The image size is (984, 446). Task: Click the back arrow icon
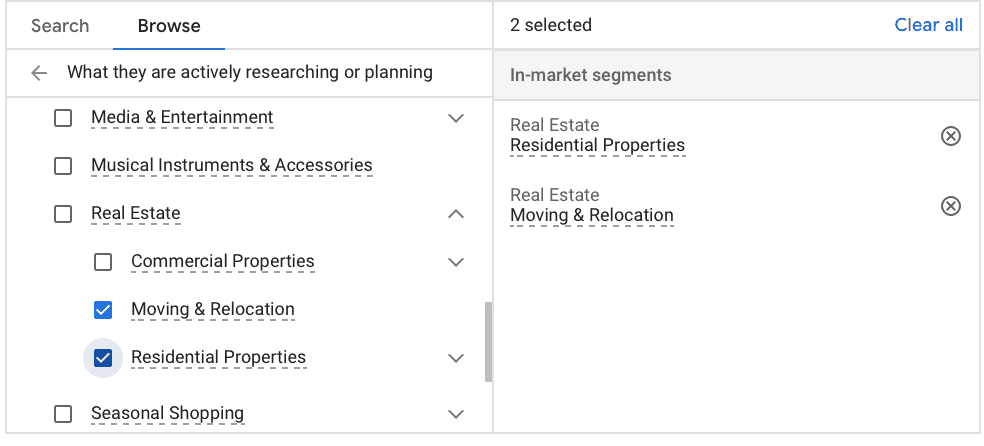pos(39,73)
